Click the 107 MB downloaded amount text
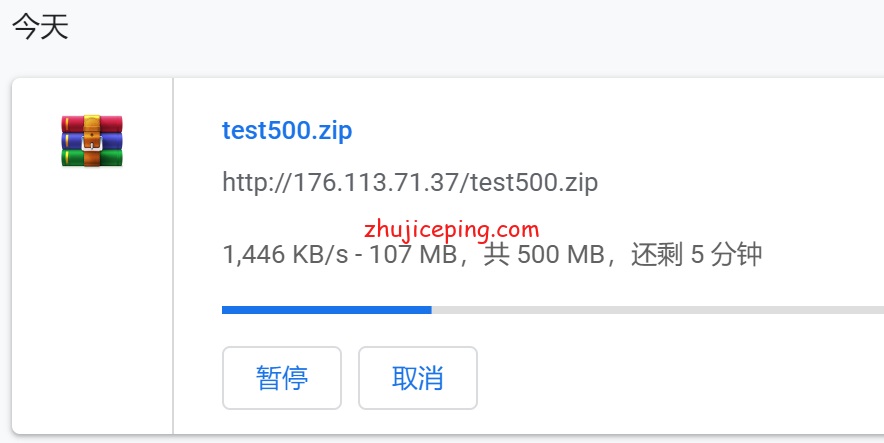The image size is (884, 443). pyautogui.click(x=413, y=254)
